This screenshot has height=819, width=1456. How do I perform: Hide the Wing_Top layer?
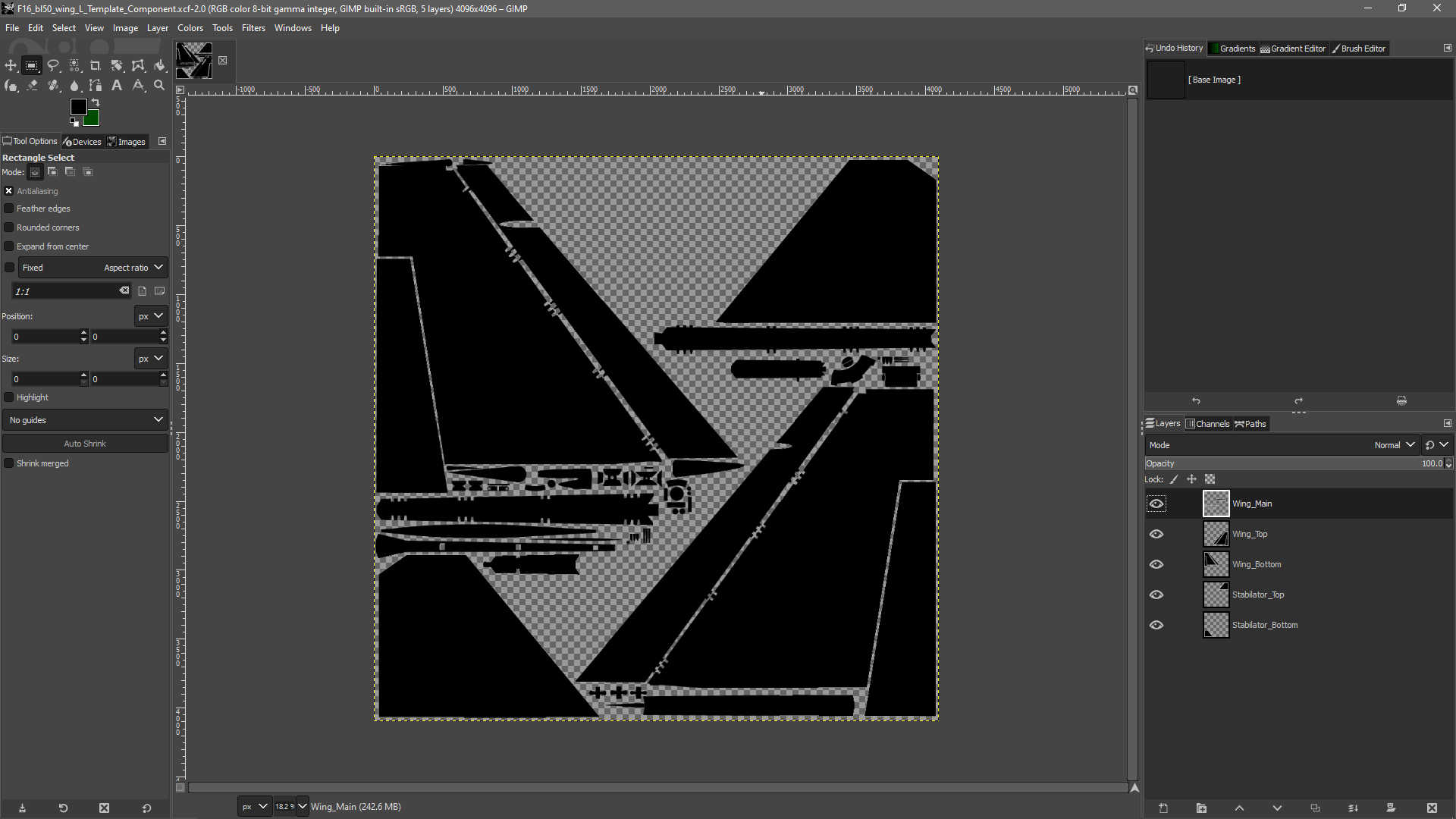[1156, 534]
